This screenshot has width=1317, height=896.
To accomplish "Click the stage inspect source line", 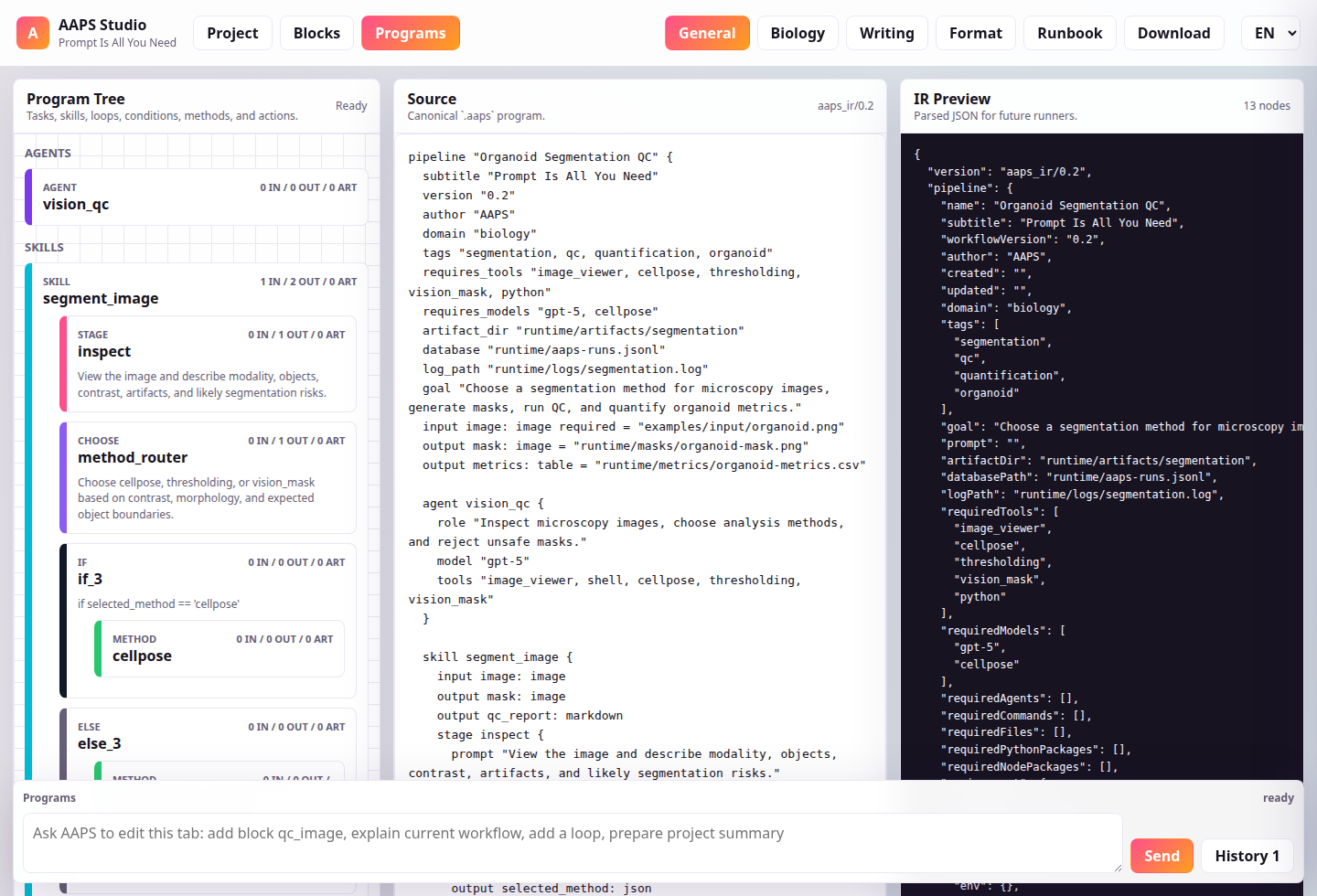I will coord(490,734).
